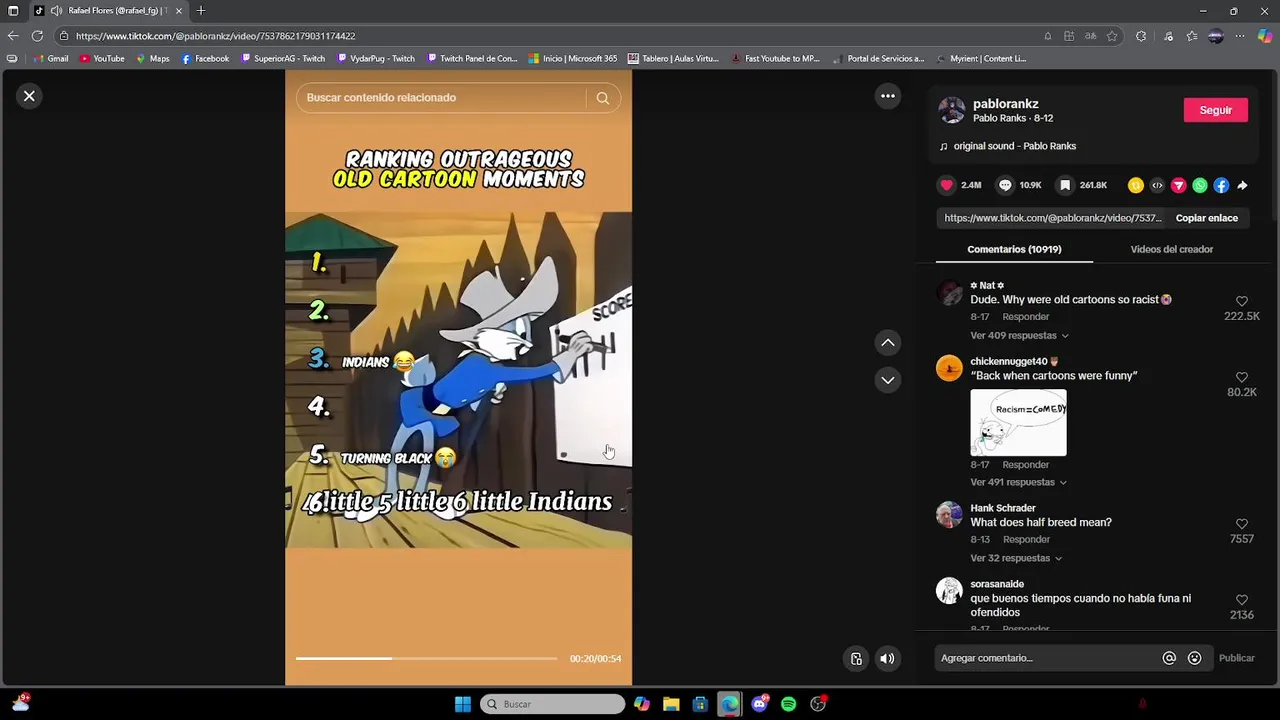Open more share options arrow

click(1242, 185)
